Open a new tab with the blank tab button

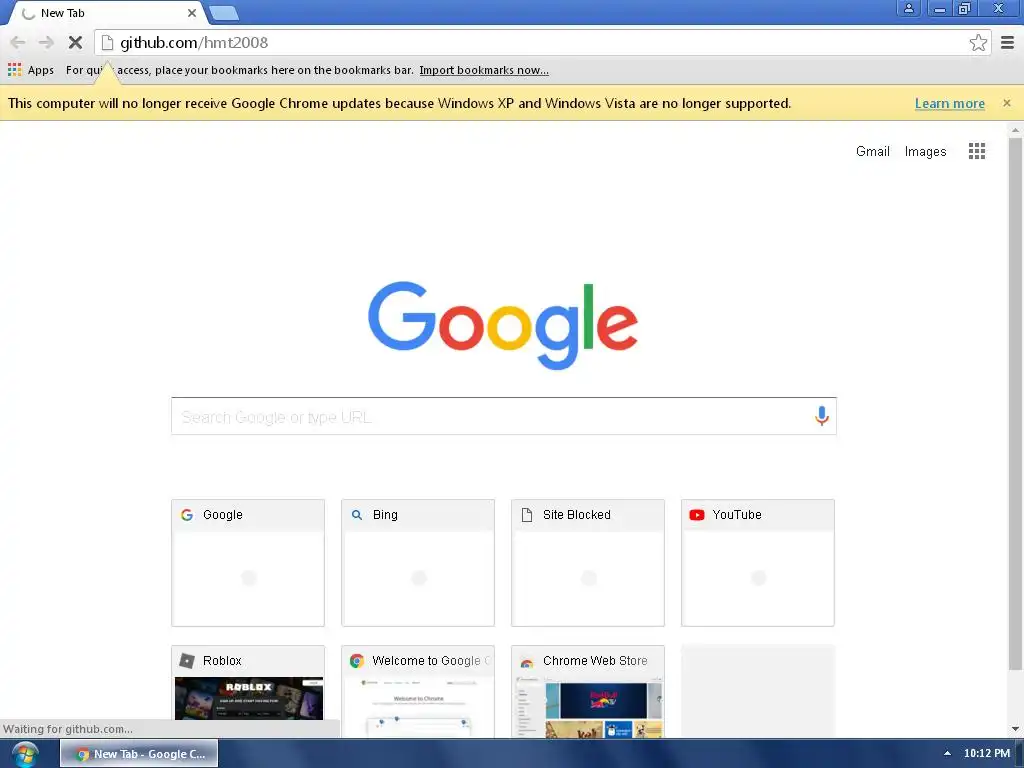tap(225, 13)
